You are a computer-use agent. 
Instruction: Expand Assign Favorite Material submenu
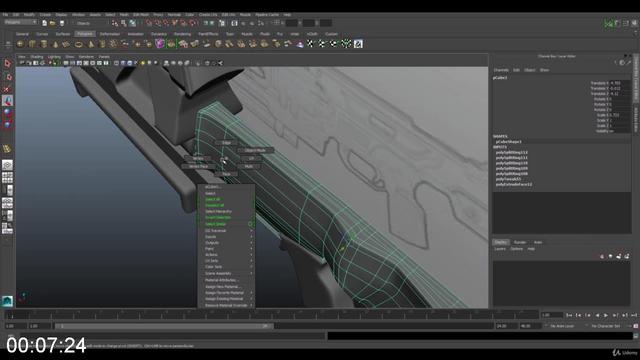pyautogui.click(x=227, y=293)
